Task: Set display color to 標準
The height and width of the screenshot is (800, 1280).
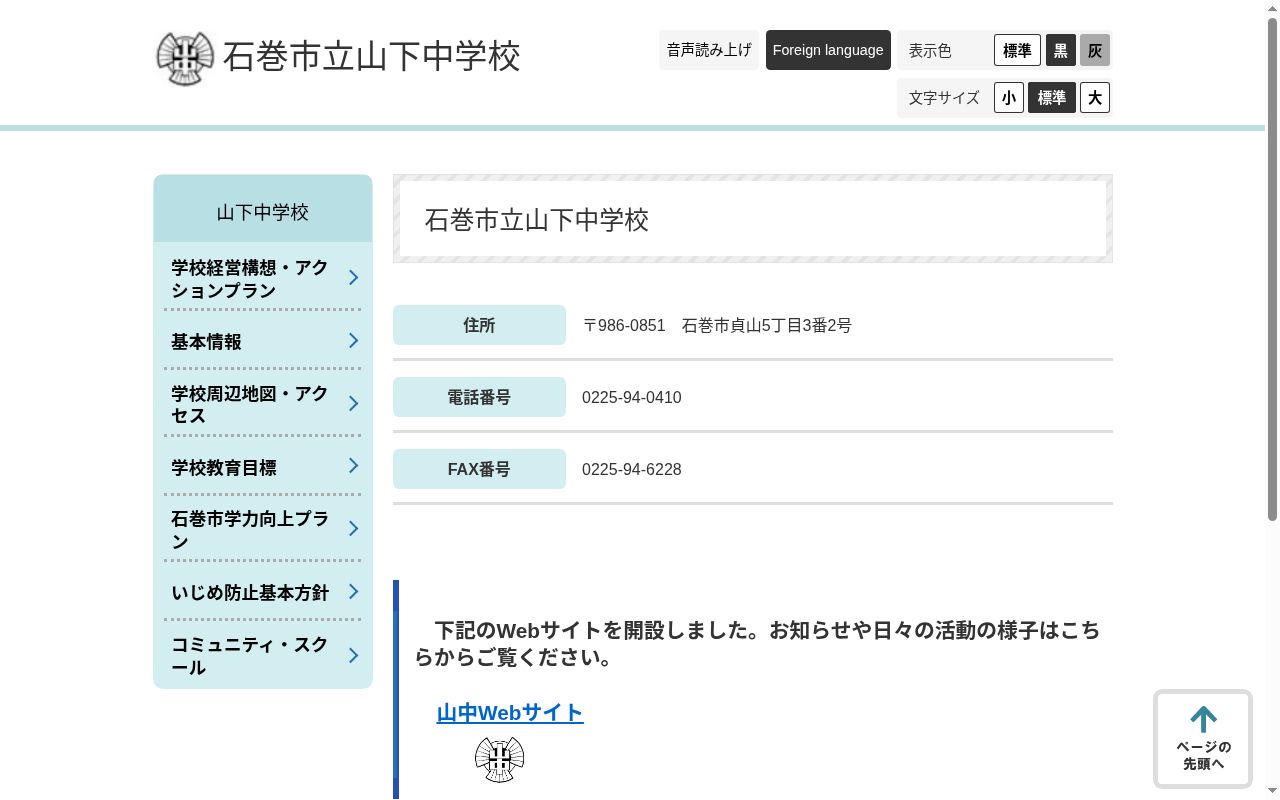Action: point(1017,50)
